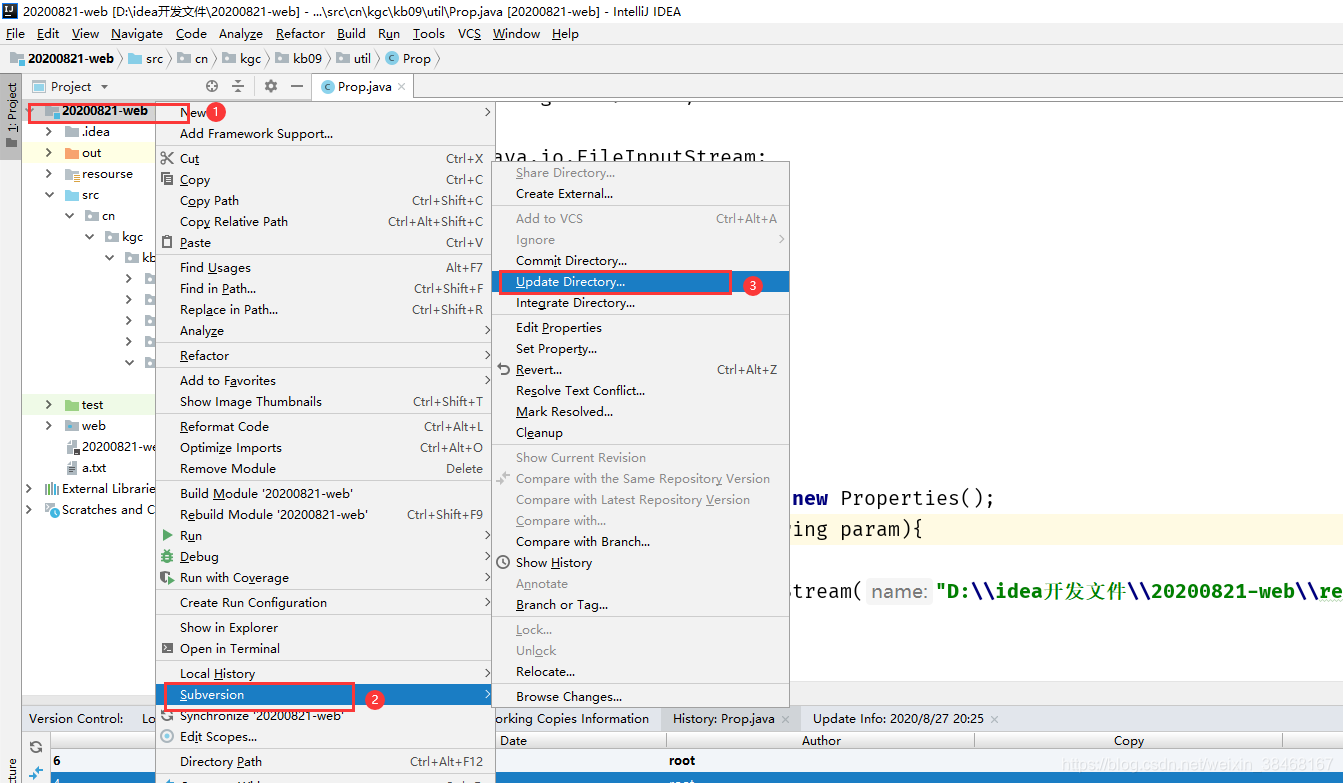Screen dimensions: 1343x783
Task: Open the VCS menu
Action: coord(469,33)
